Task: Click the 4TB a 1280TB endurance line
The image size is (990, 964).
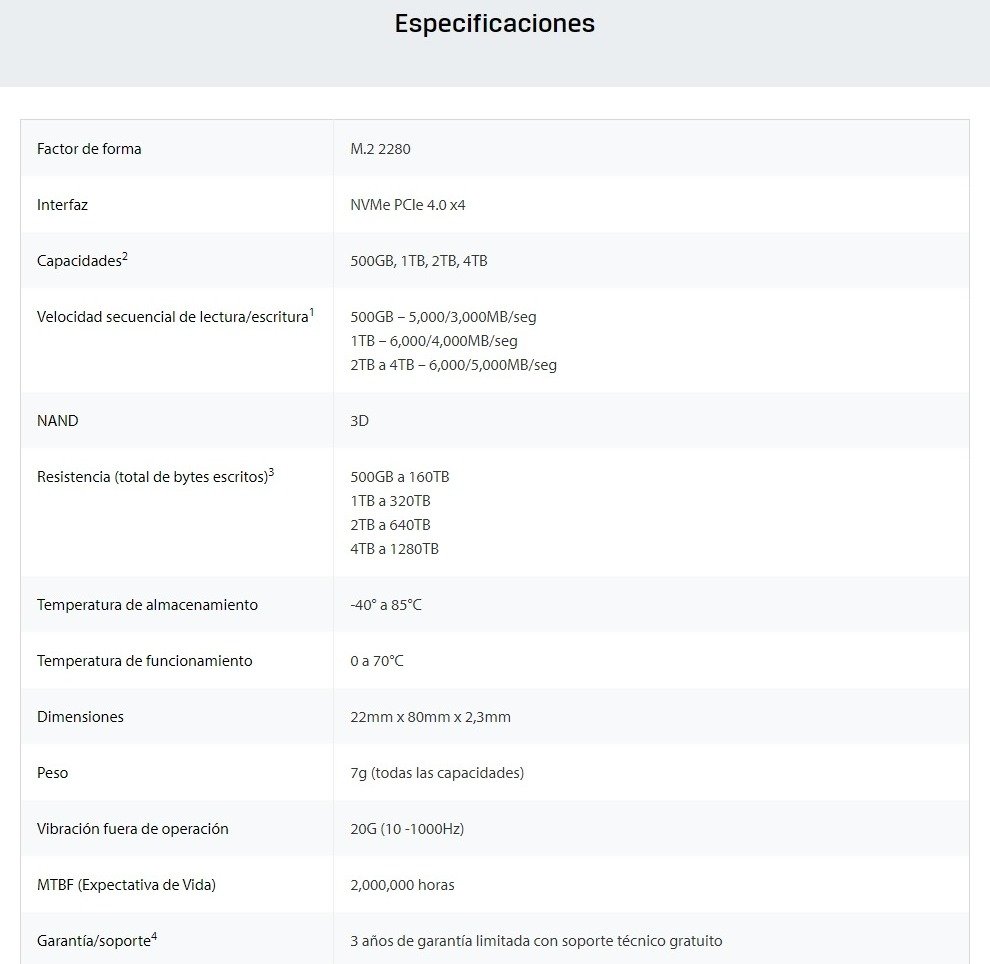Action: [394, 549]
